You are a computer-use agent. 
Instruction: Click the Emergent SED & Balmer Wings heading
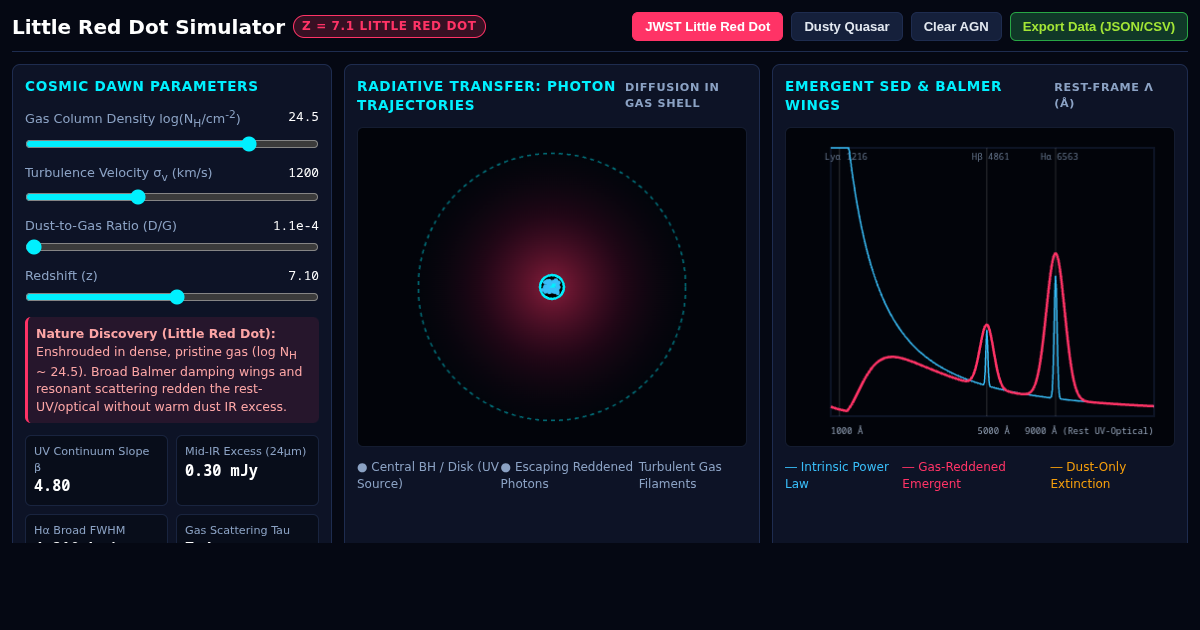(893, 96)
